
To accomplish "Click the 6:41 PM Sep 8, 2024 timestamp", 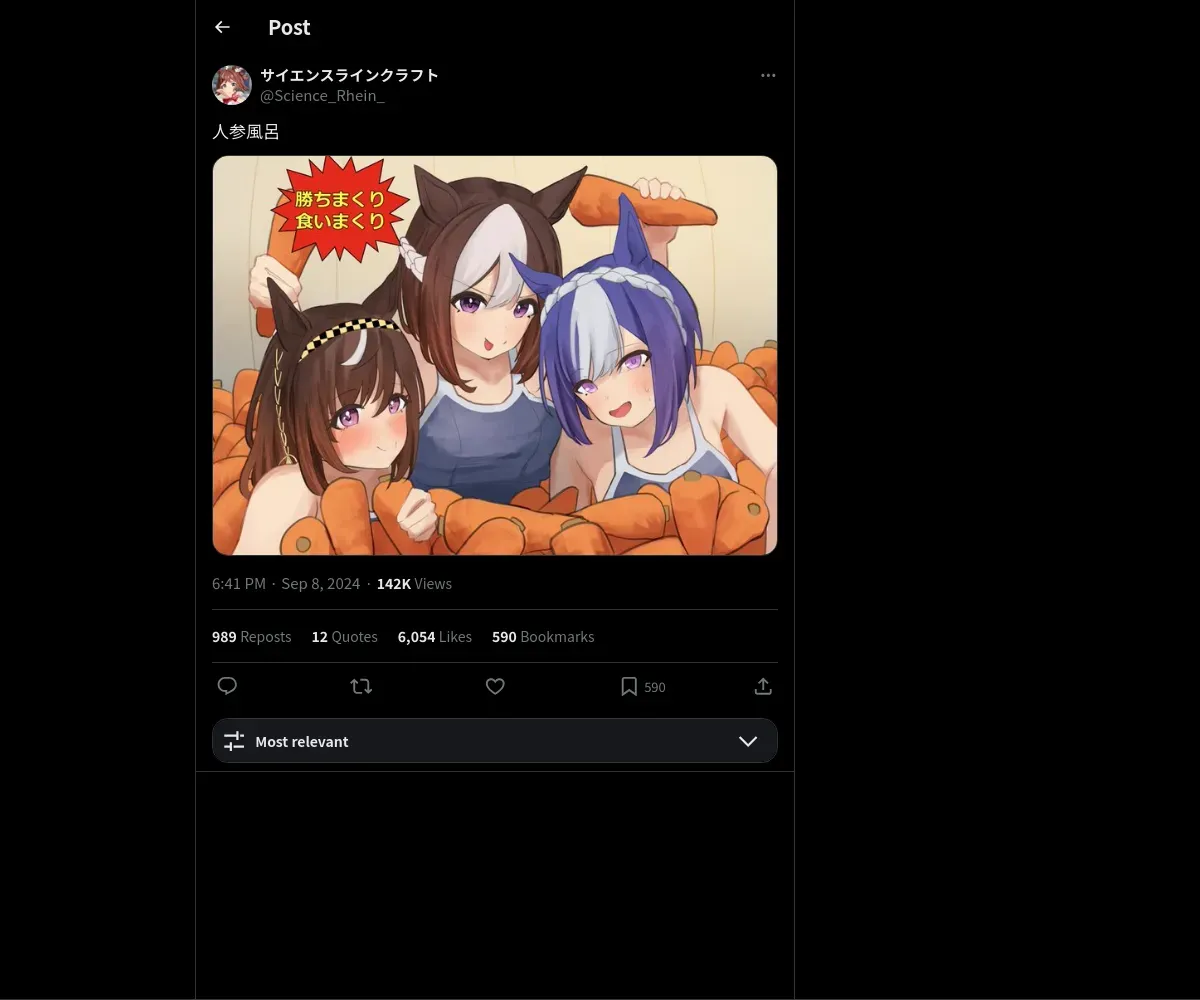I will (x=286, y=584).
